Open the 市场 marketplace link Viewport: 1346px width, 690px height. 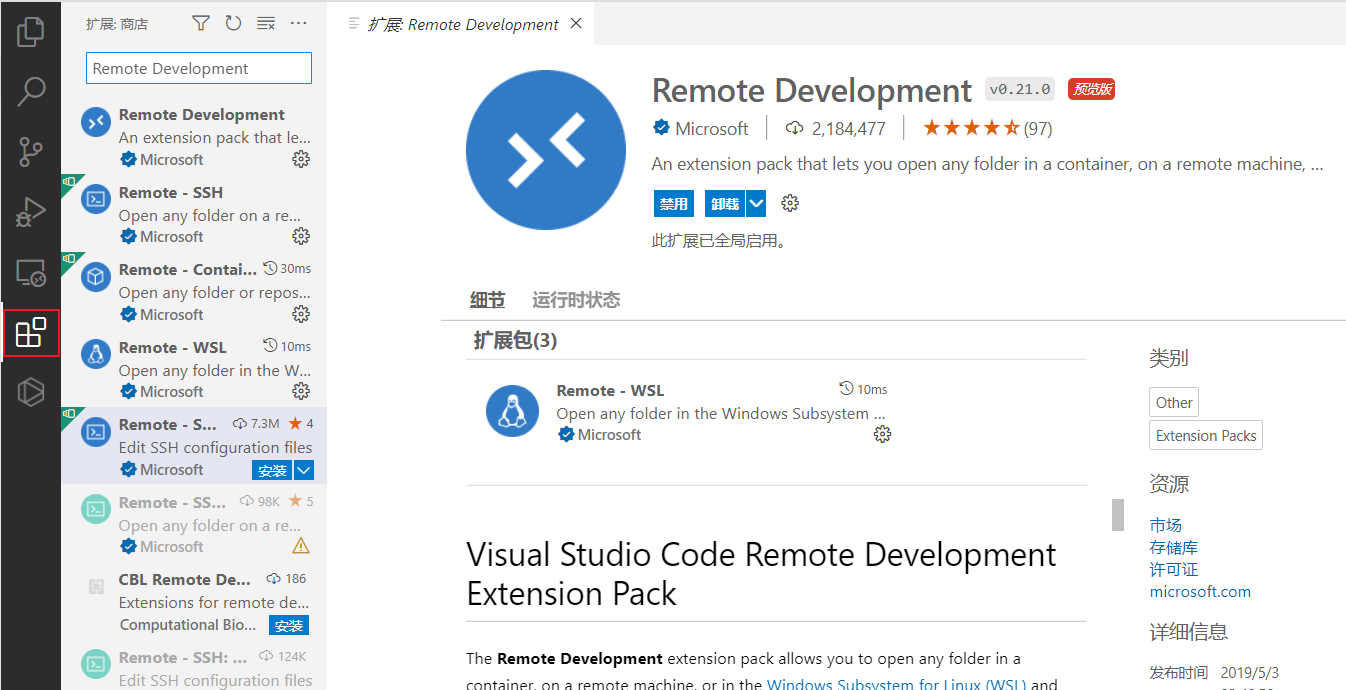(x=1166, y=525)
